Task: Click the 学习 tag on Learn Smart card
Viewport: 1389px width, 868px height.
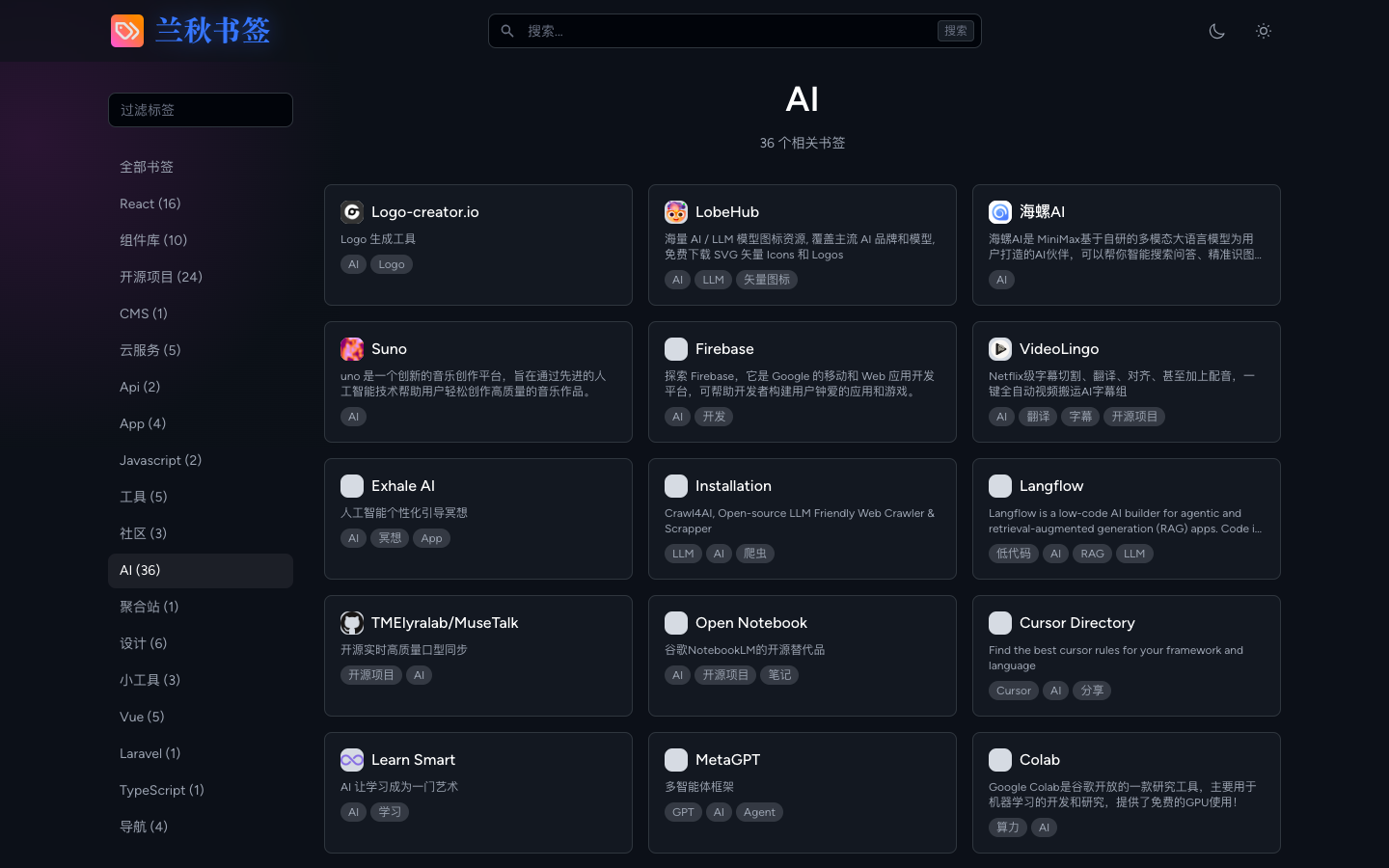Action: pyautogui.click(x=390, y=812)
